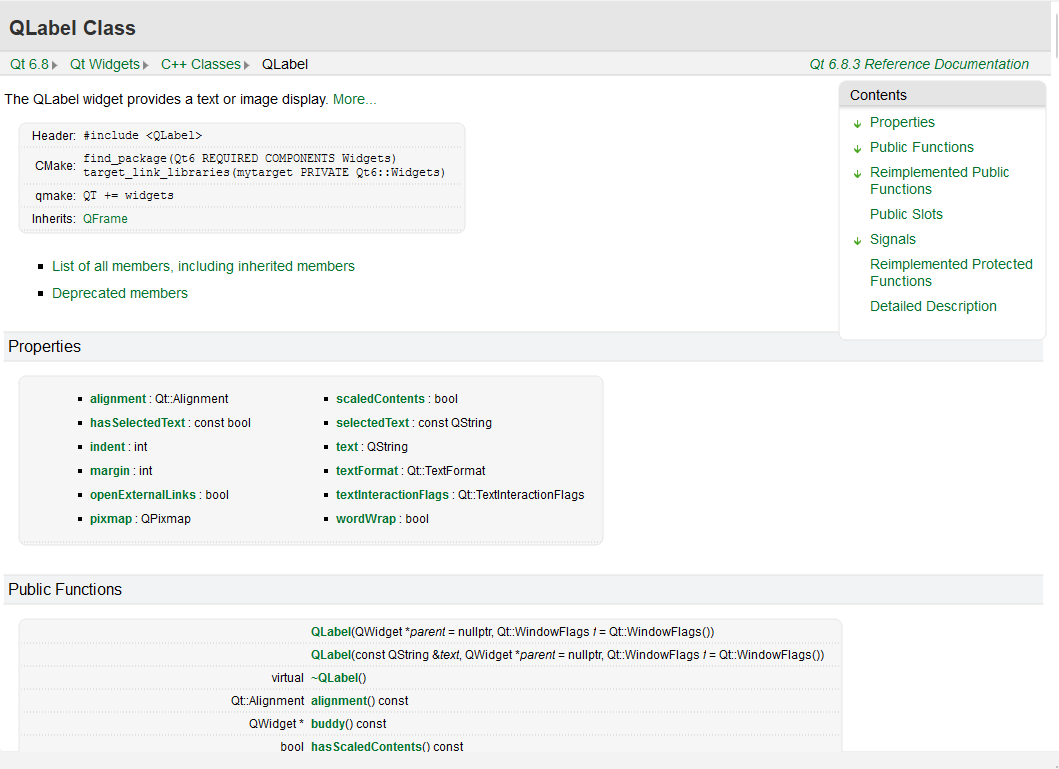Open the pixmap property

[x=111, y=519]
